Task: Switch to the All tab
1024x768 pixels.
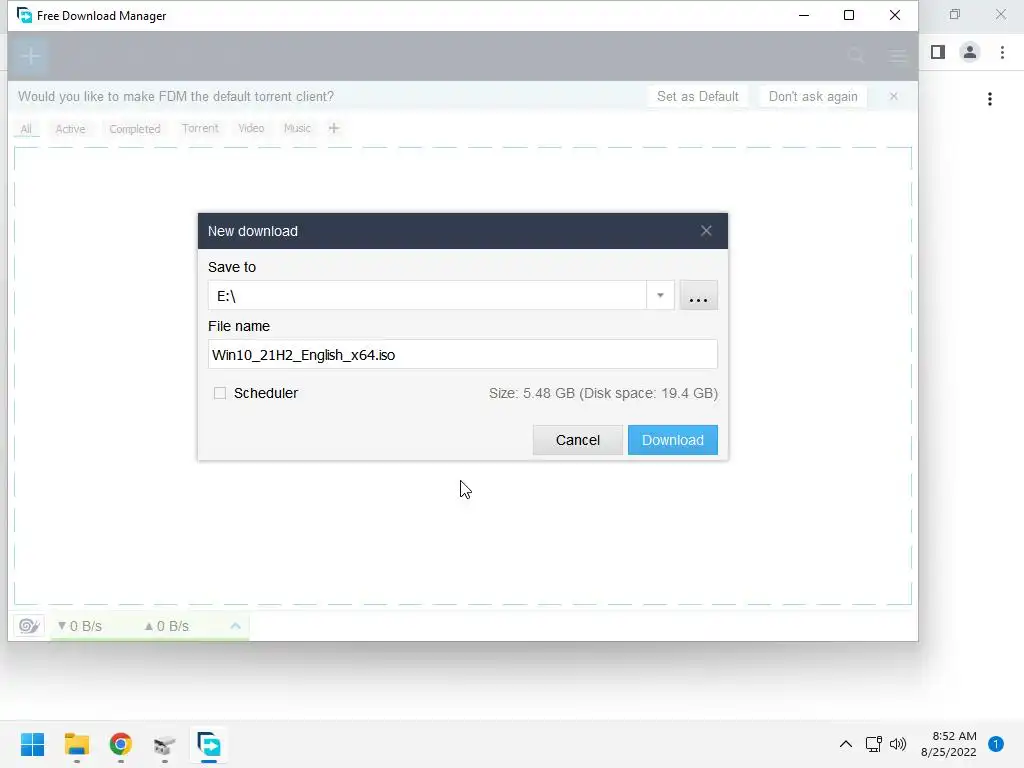Action: [26, 129]
